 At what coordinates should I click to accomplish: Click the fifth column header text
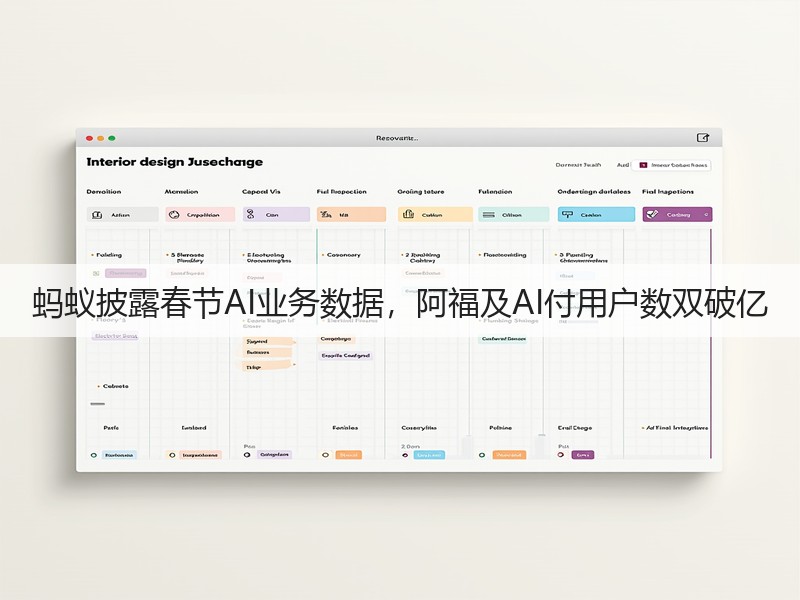pos(421,192)
